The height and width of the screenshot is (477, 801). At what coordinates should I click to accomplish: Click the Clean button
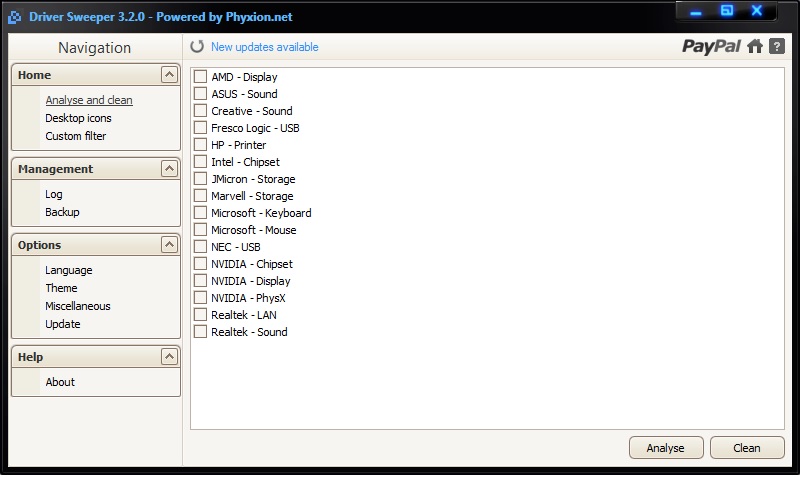(747, 448)
